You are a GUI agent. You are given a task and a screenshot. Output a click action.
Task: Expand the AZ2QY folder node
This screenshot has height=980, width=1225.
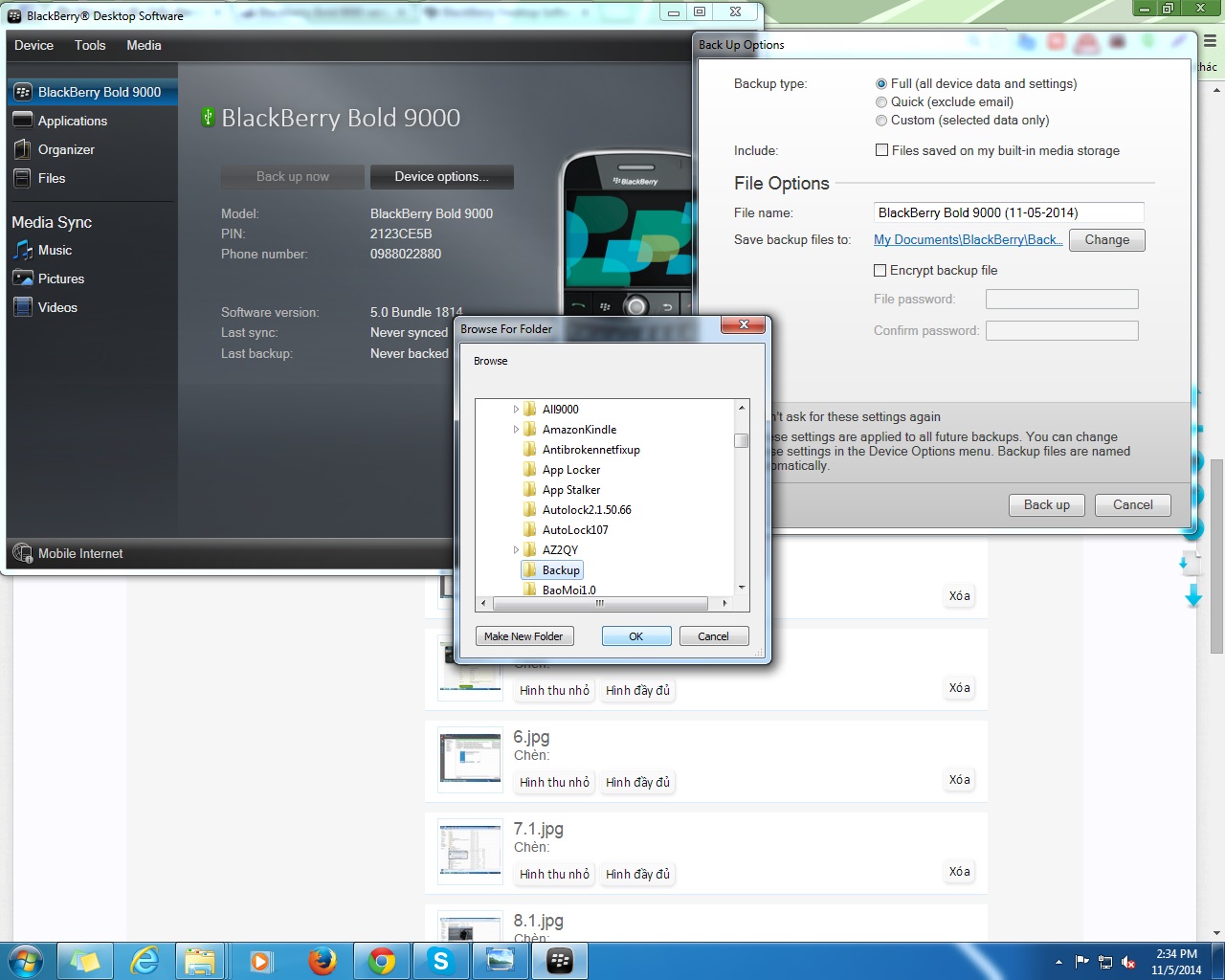click(x=516, y=550)
